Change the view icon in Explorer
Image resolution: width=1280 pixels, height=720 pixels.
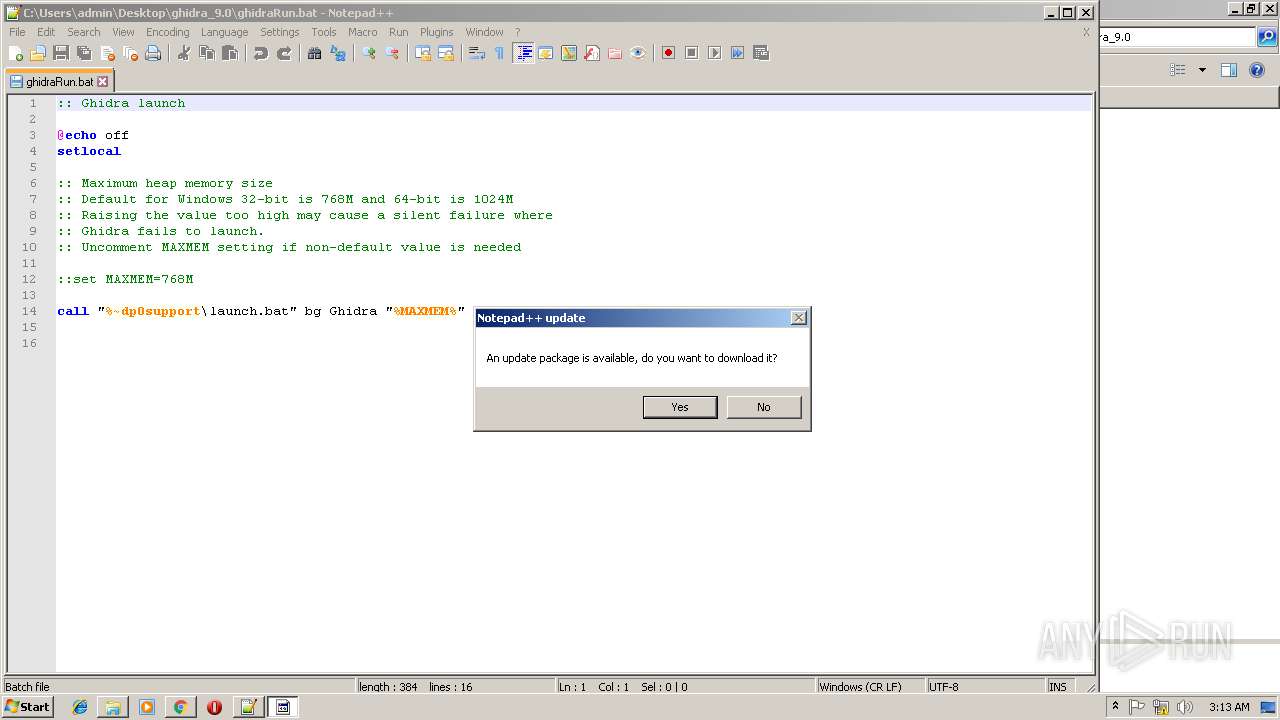click(x=1178, y=70)
